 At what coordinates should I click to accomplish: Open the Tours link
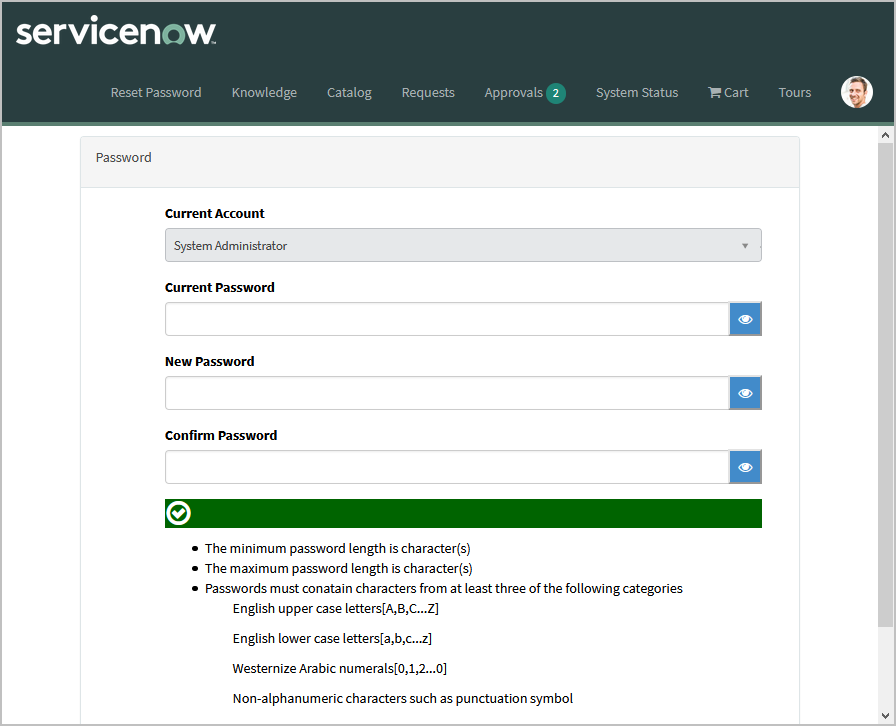[x=795, y=93]
